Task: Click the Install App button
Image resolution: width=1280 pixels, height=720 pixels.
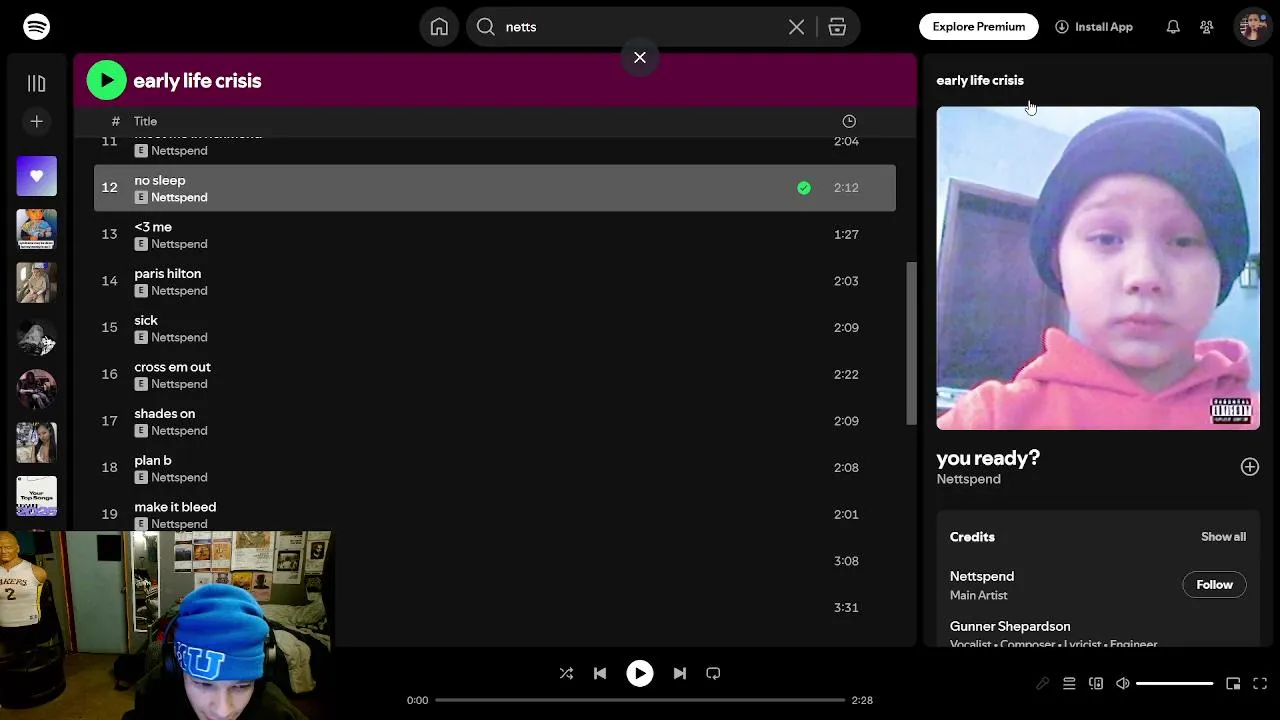Action: [1094, 27]
